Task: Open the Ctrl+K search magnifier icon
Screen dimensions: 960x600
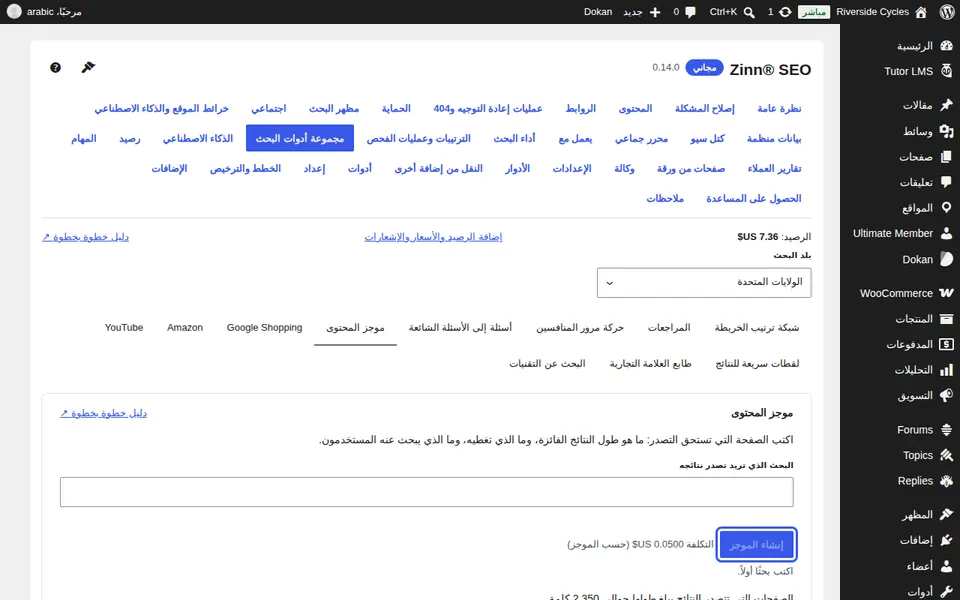Action: (x=749, y=12)
